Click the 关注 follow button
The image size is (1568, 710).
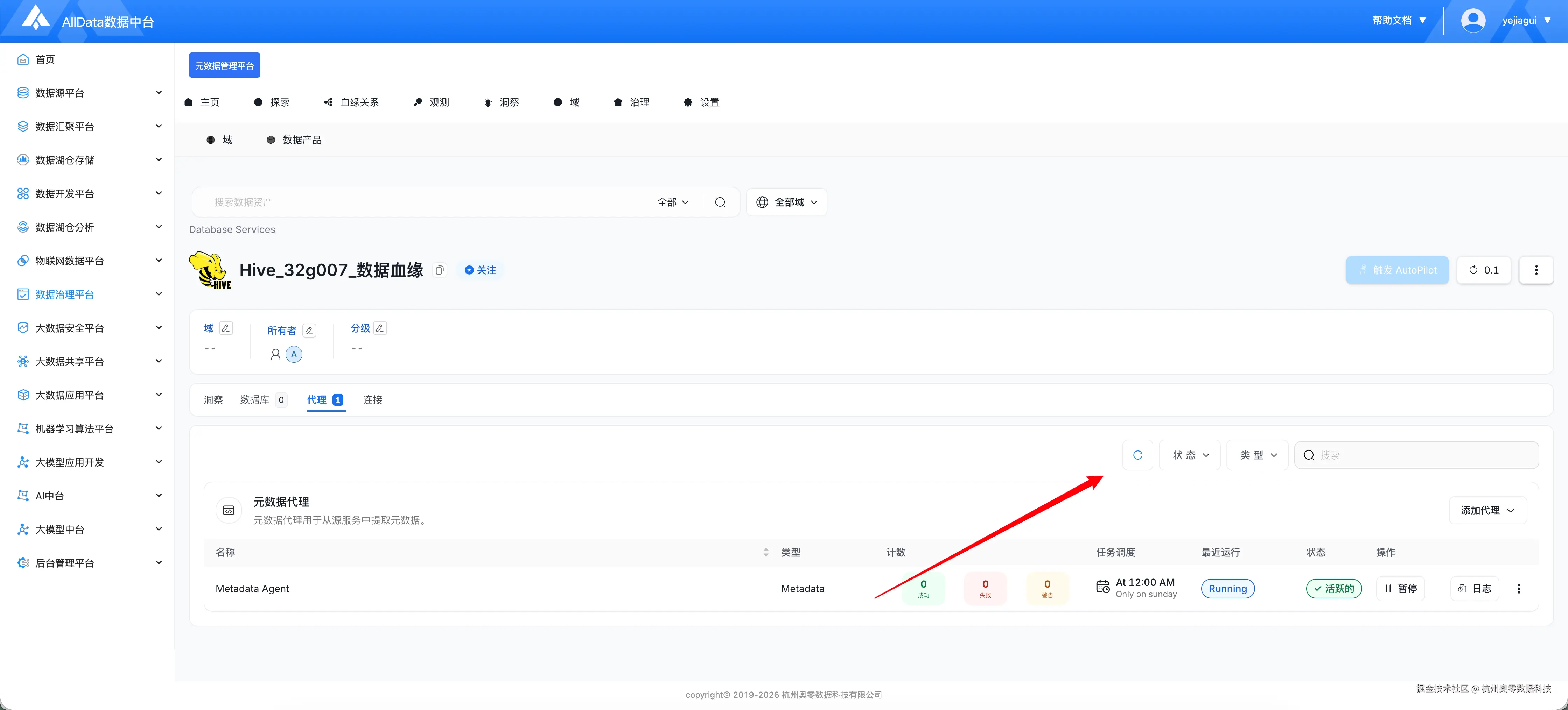tap(480, 270)
